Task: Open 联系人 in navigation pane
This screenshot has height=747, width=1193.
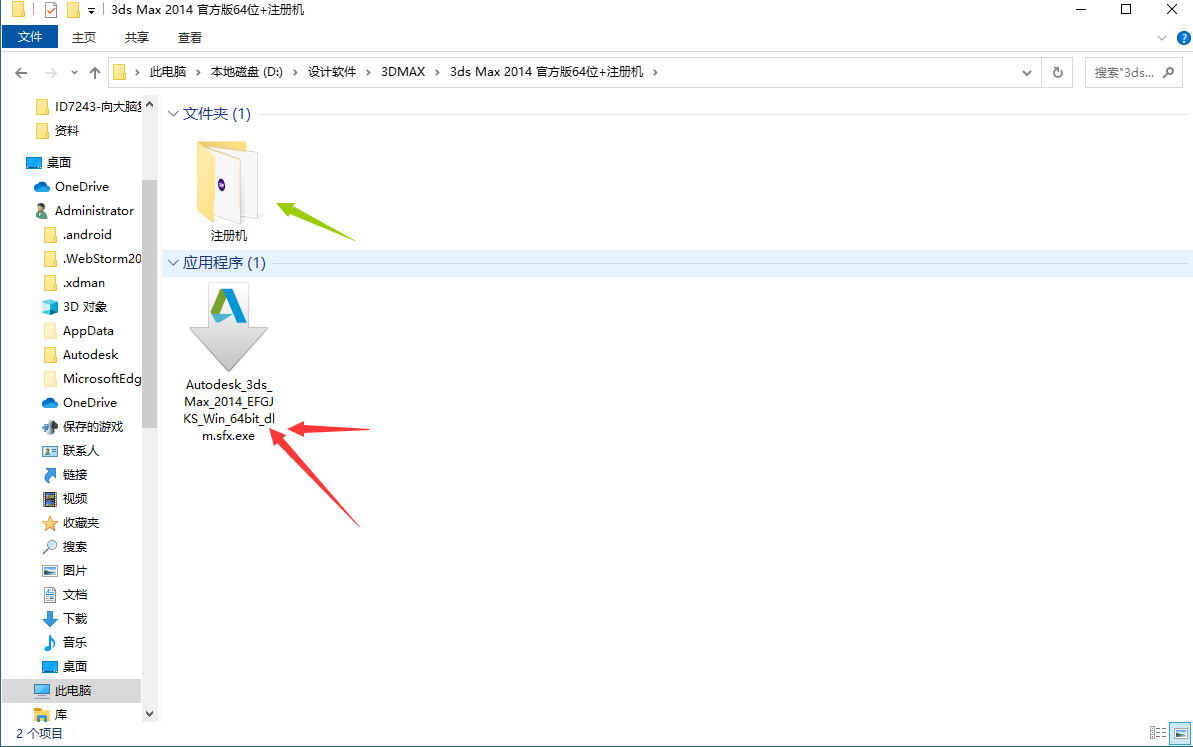Action: [71, 450]
